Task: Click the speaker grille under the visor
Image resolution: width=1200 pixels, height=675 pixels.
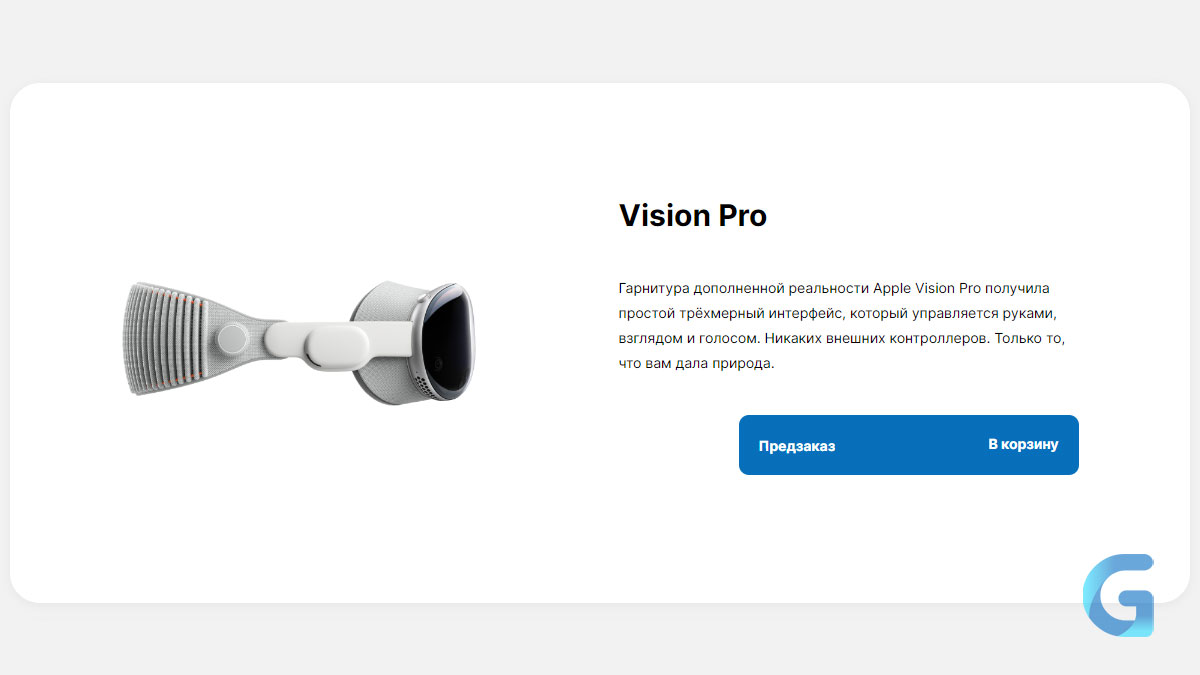Action: tap(425, 383)
